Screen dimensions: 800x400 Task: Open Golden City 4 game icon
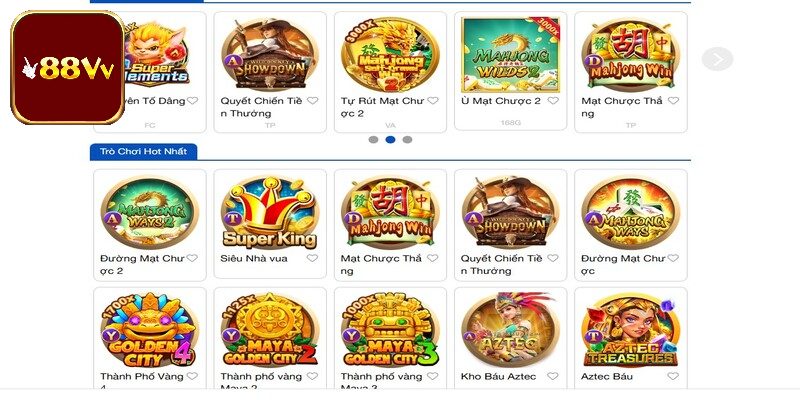[x=149, y=330]
